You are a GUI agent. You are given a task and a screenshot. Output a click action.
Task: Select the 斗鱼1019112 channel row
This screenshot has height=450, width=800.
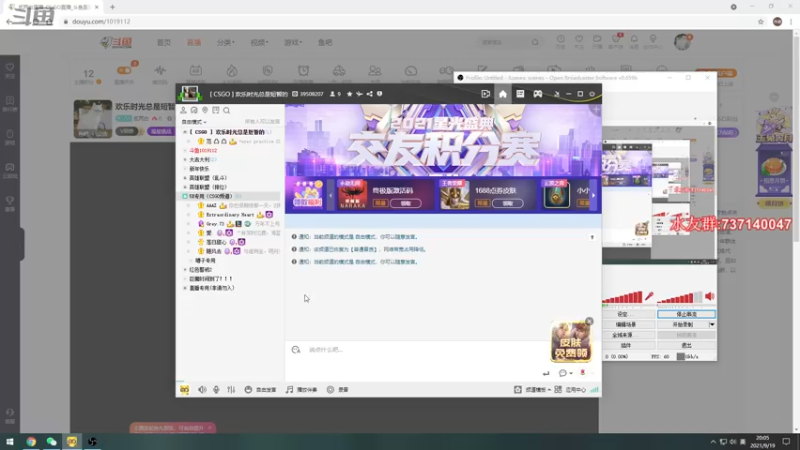pos(203,151)
